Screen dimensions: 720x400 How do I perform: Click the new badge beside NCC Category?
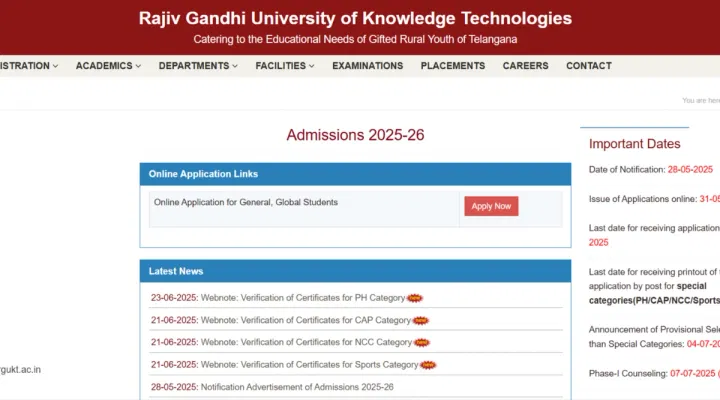pyautogui.click(x=422, y=343)
